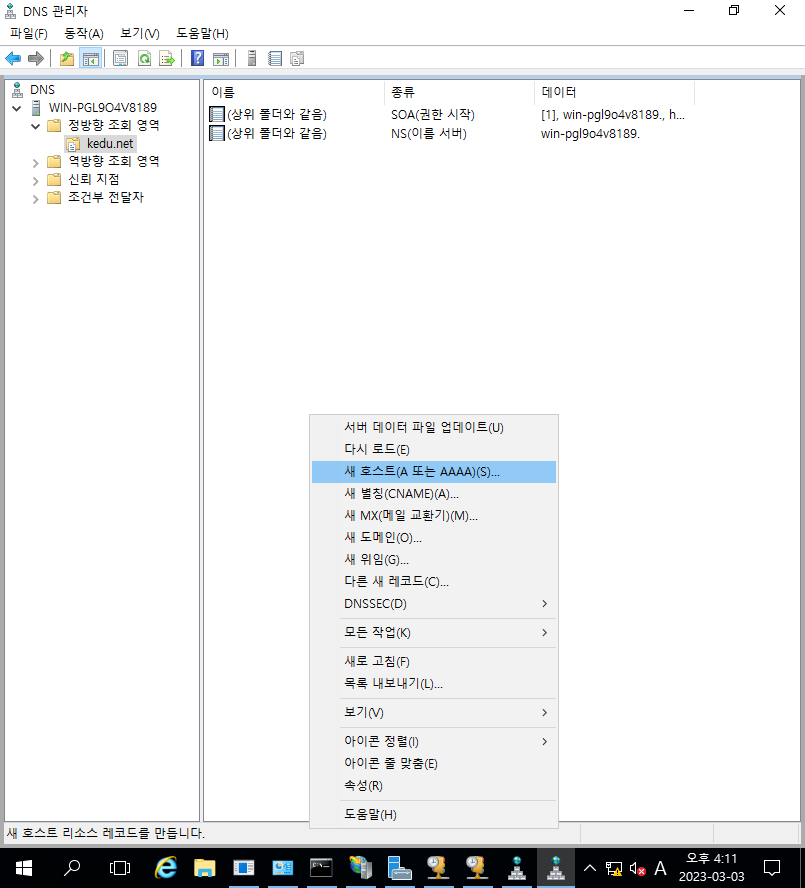Open the 파일(F) menu
This screenshot has height=888, width=805.
pos(28,33)
